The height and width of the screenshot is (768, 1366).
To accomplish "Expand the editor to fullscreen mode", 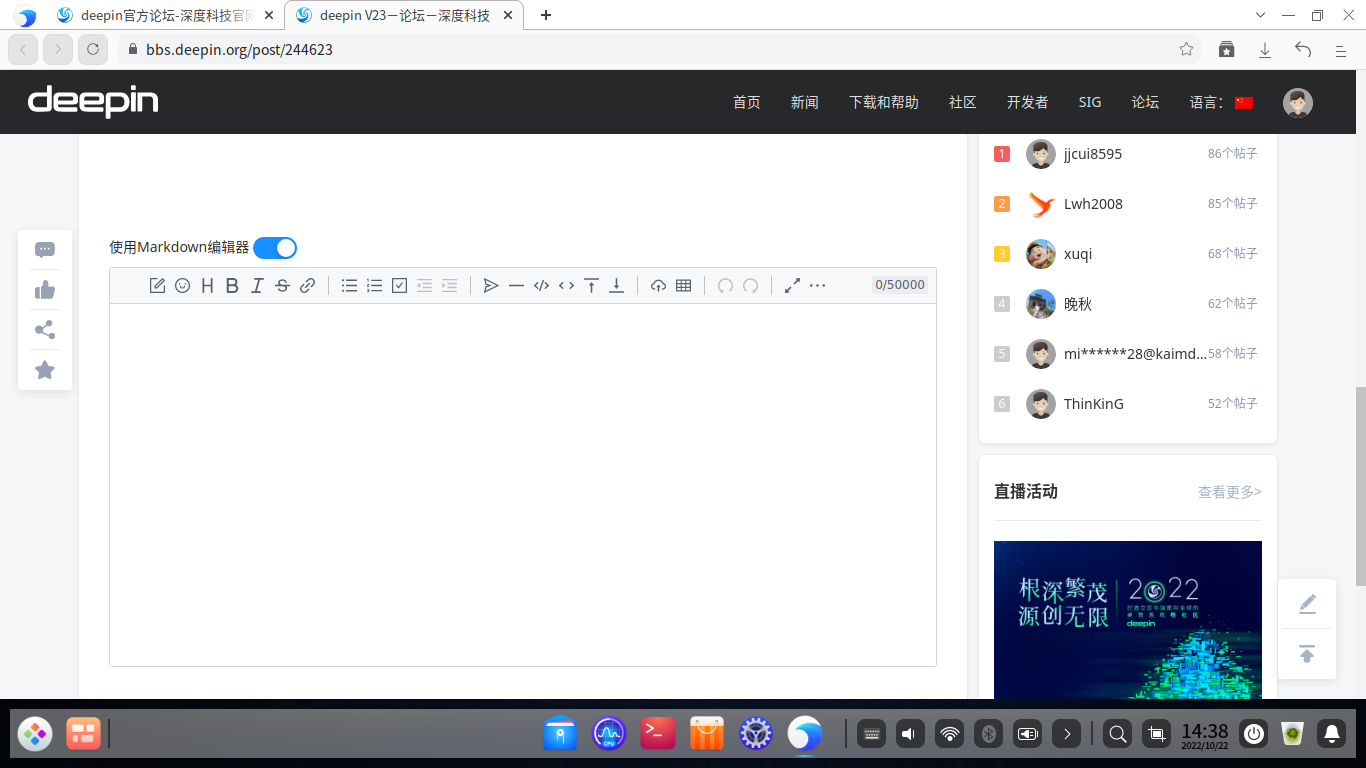I will point(792,285).
